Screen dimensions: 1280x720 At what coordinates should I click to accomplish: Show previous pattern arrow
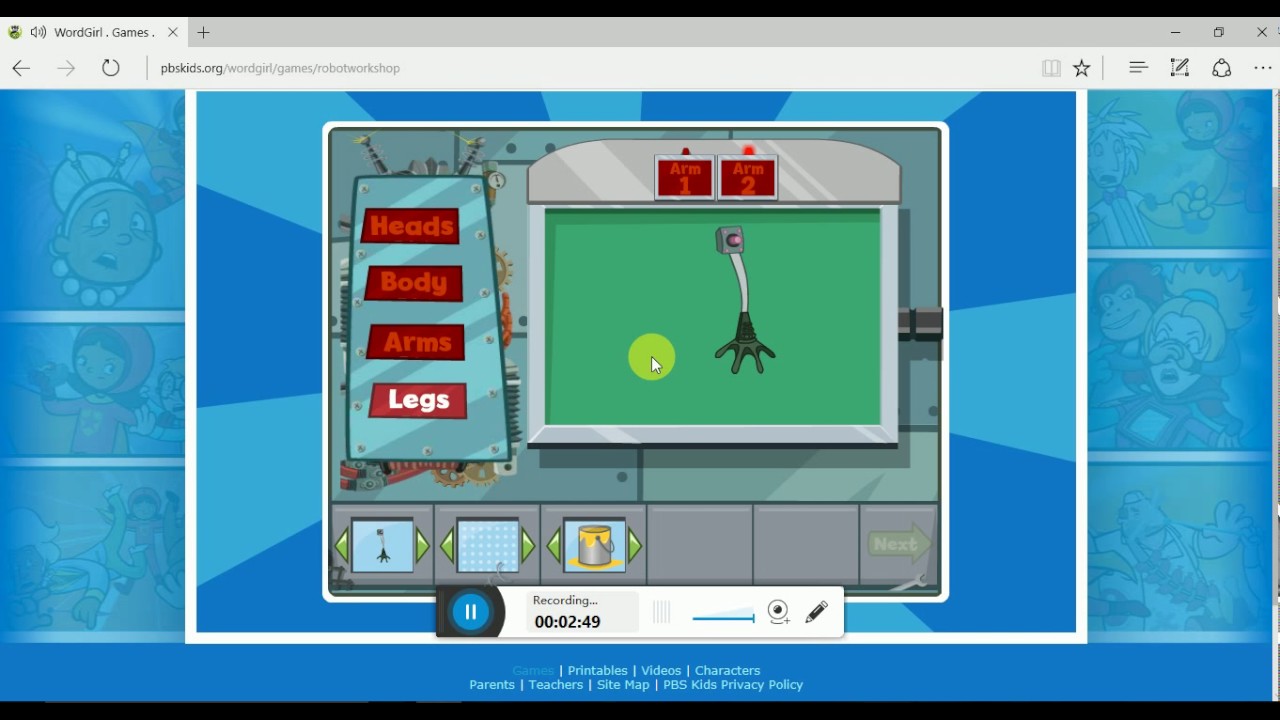point(447,547)
